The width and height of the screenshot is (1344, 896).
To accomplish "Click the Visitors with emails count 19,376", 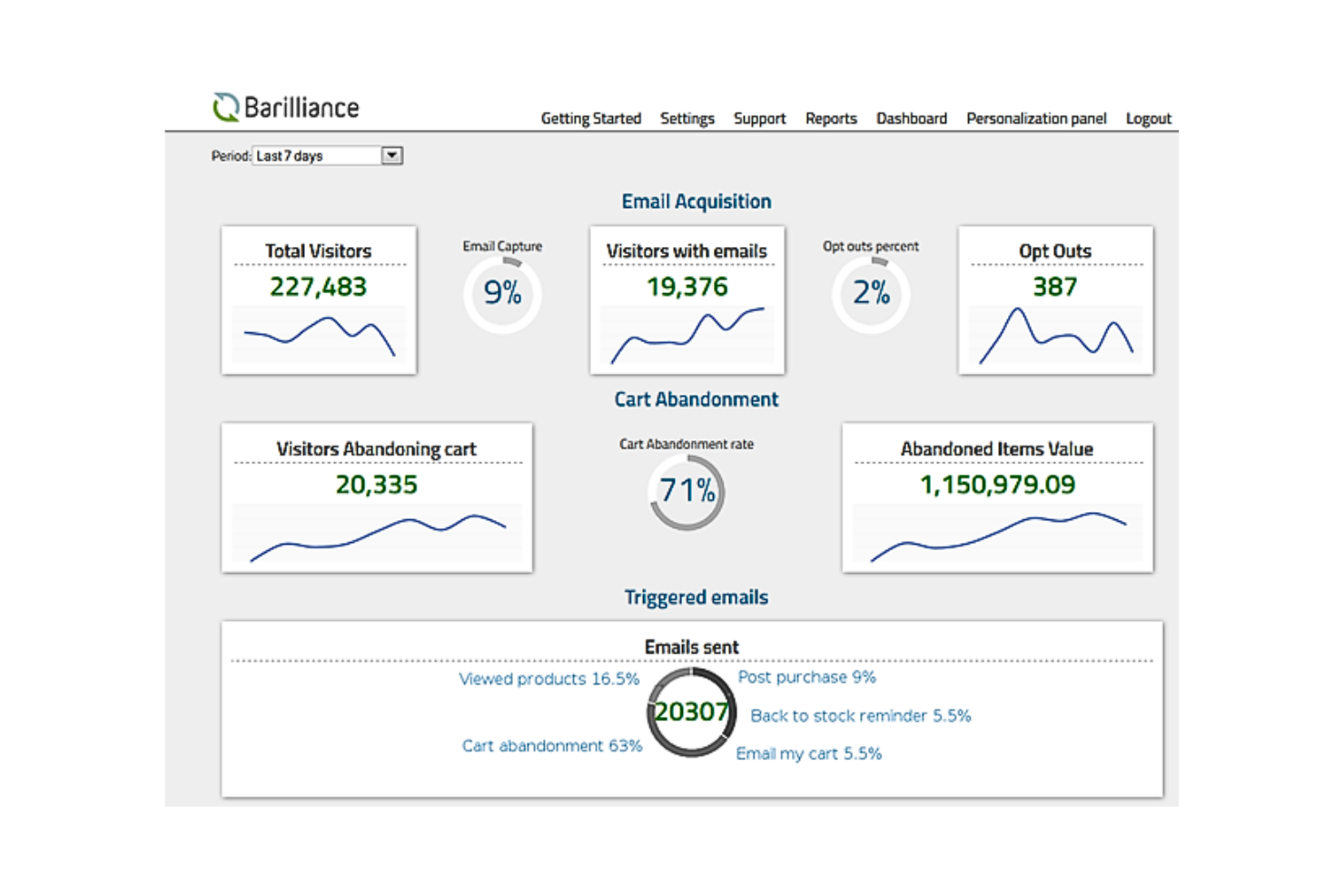I will click(x=687, y=286).
